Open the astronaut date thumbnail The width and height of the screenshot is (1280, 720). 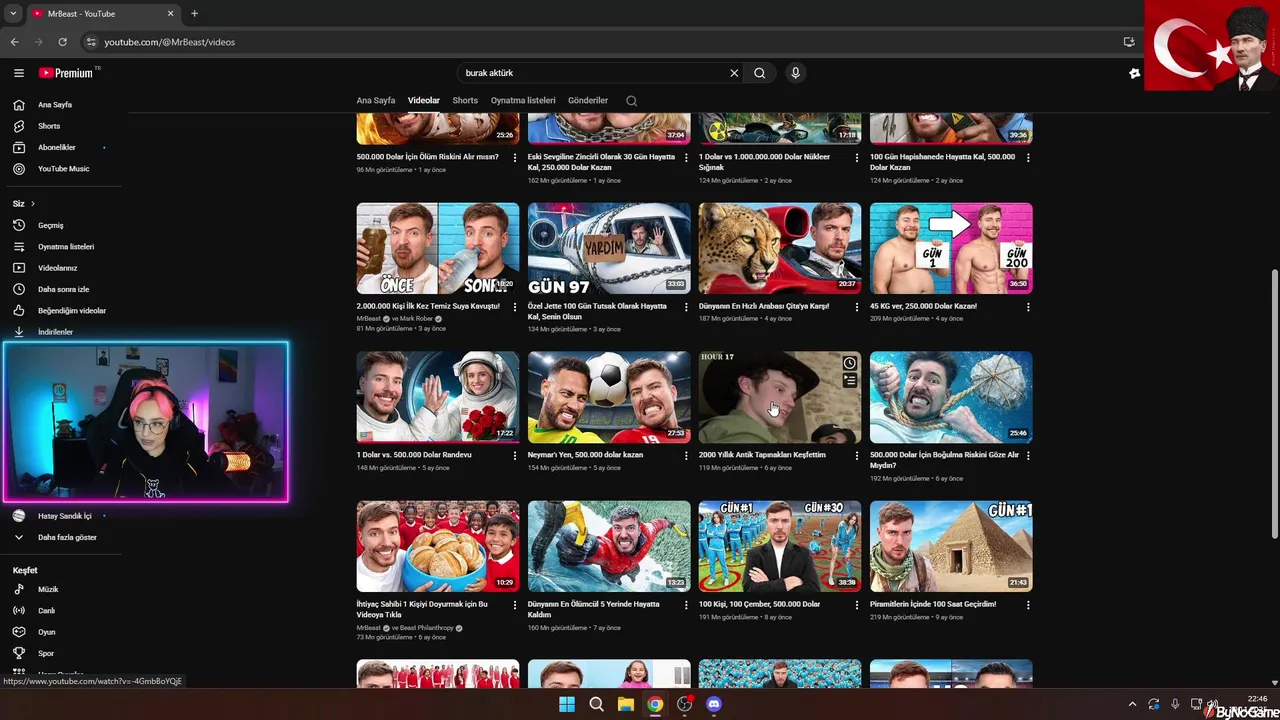438,397
